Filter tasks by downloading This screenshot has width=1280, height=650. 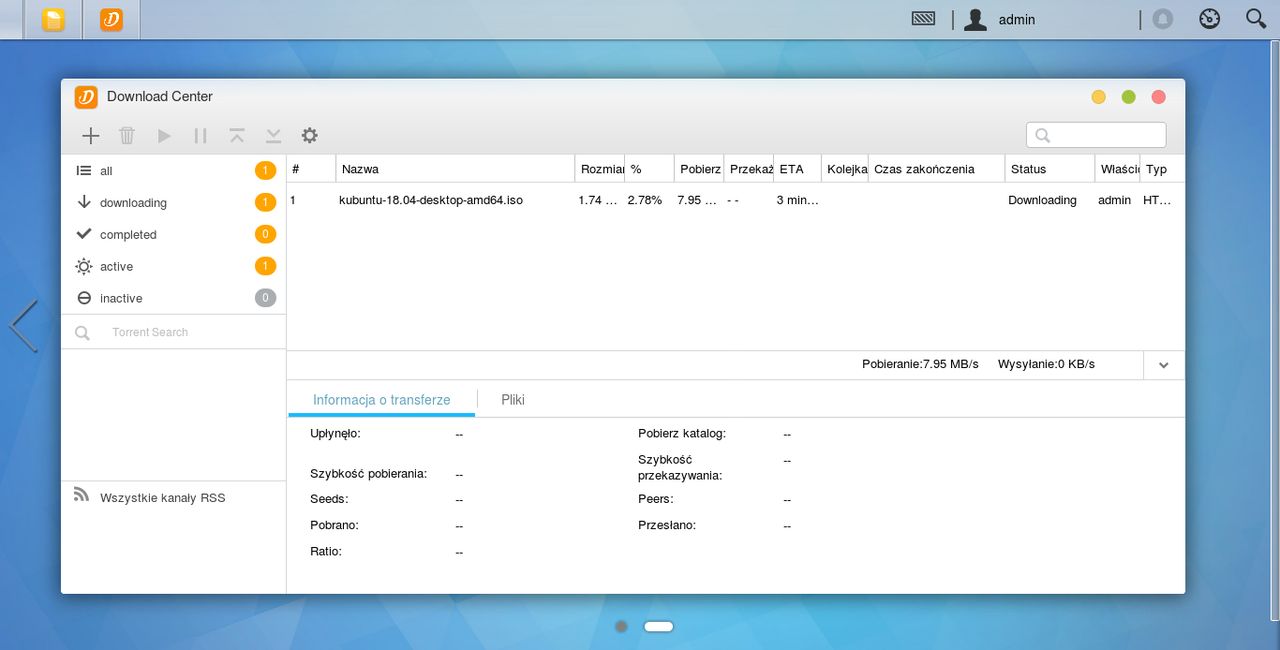(173, 203)
